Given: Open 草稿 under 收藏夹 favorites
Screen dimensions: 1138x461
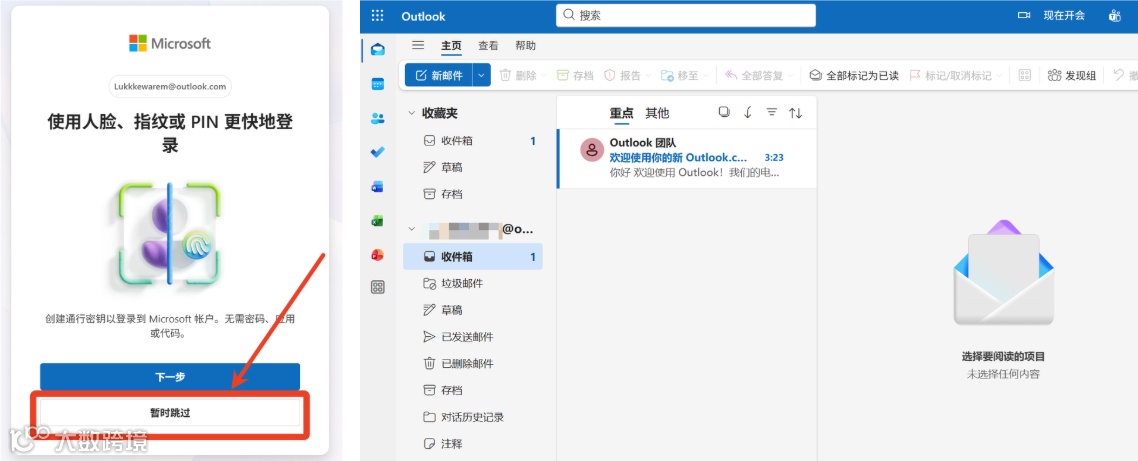Looking at the screenshot, I should pyautogui.click(x=472, y=167).
